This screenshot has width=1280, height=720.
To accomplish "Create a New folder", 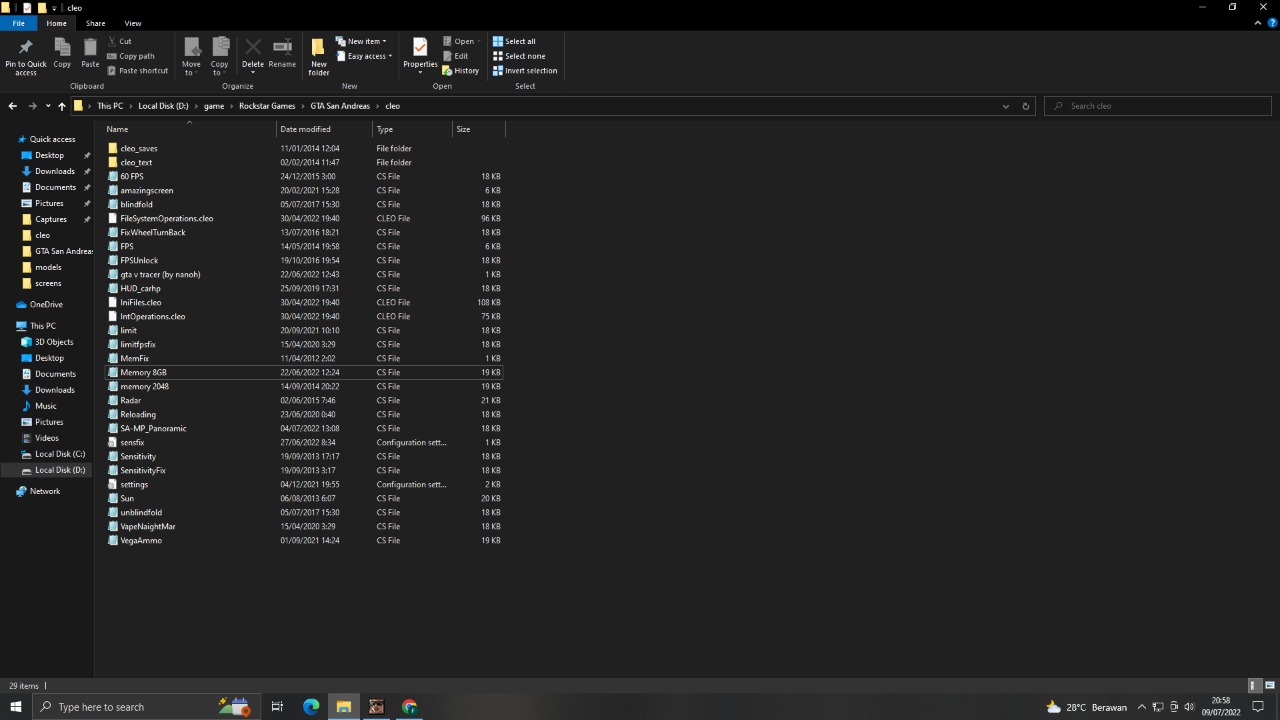I will pos(318,56).
